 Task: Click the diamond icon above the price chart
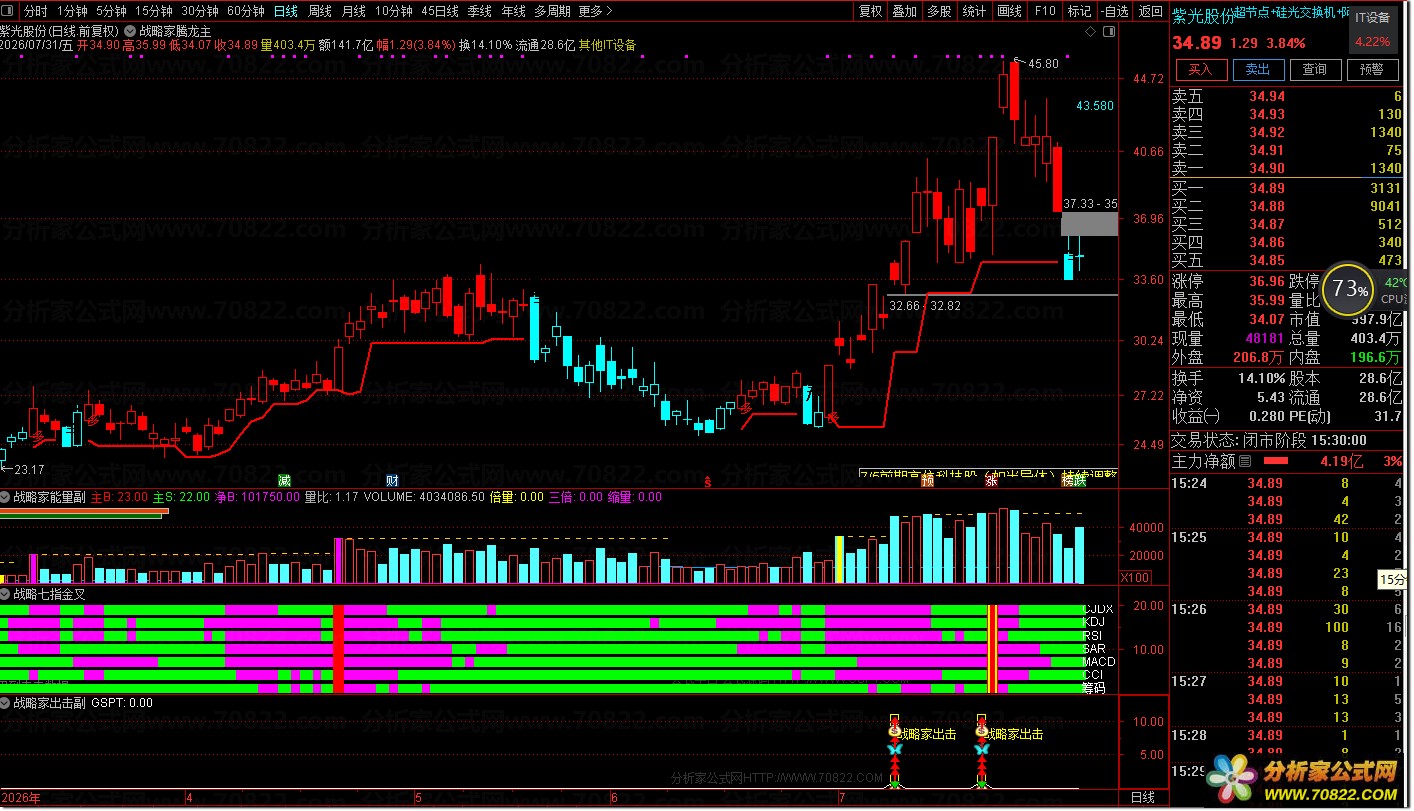pos(1089,31)
